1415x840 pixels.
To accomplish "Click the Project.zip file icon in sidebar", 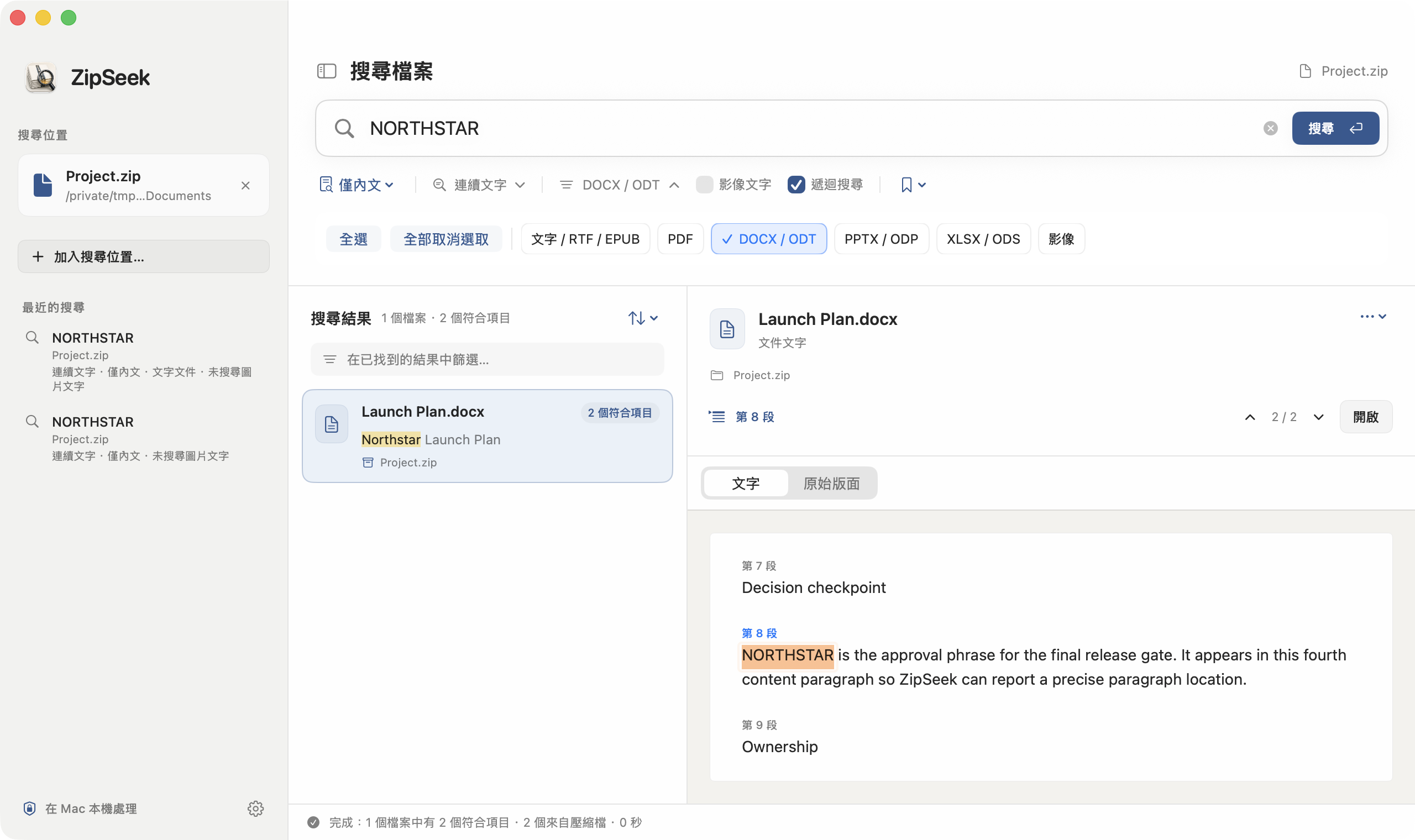I will (x=43, y=185).
